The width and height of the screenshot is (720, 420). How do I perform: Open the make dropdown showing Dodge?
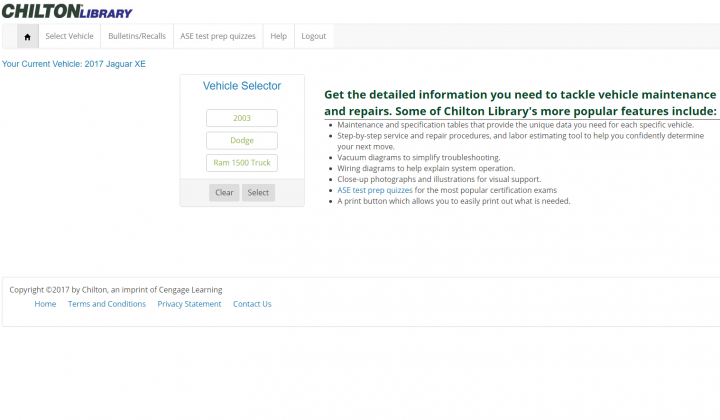242,140
